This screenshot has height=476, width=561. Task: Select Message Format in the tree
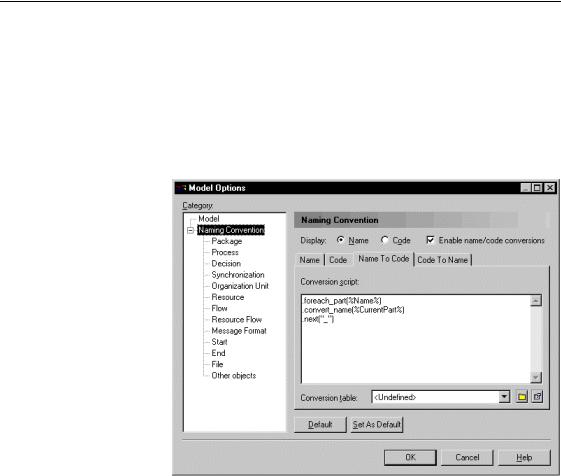239,331
